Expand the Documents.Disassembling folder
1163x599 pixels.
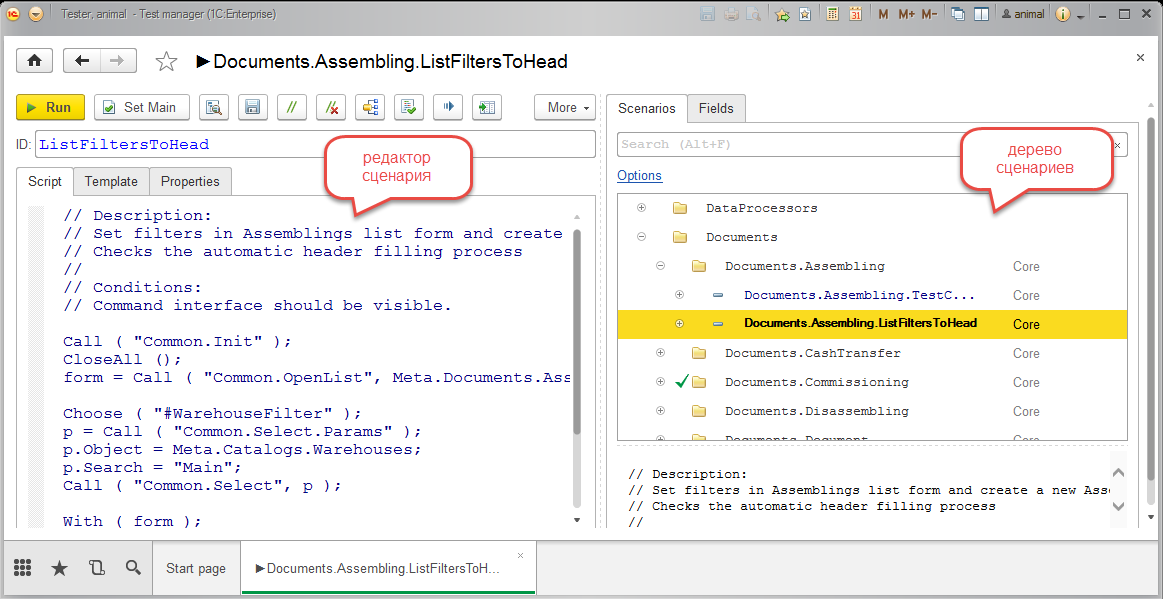point(660,411)
